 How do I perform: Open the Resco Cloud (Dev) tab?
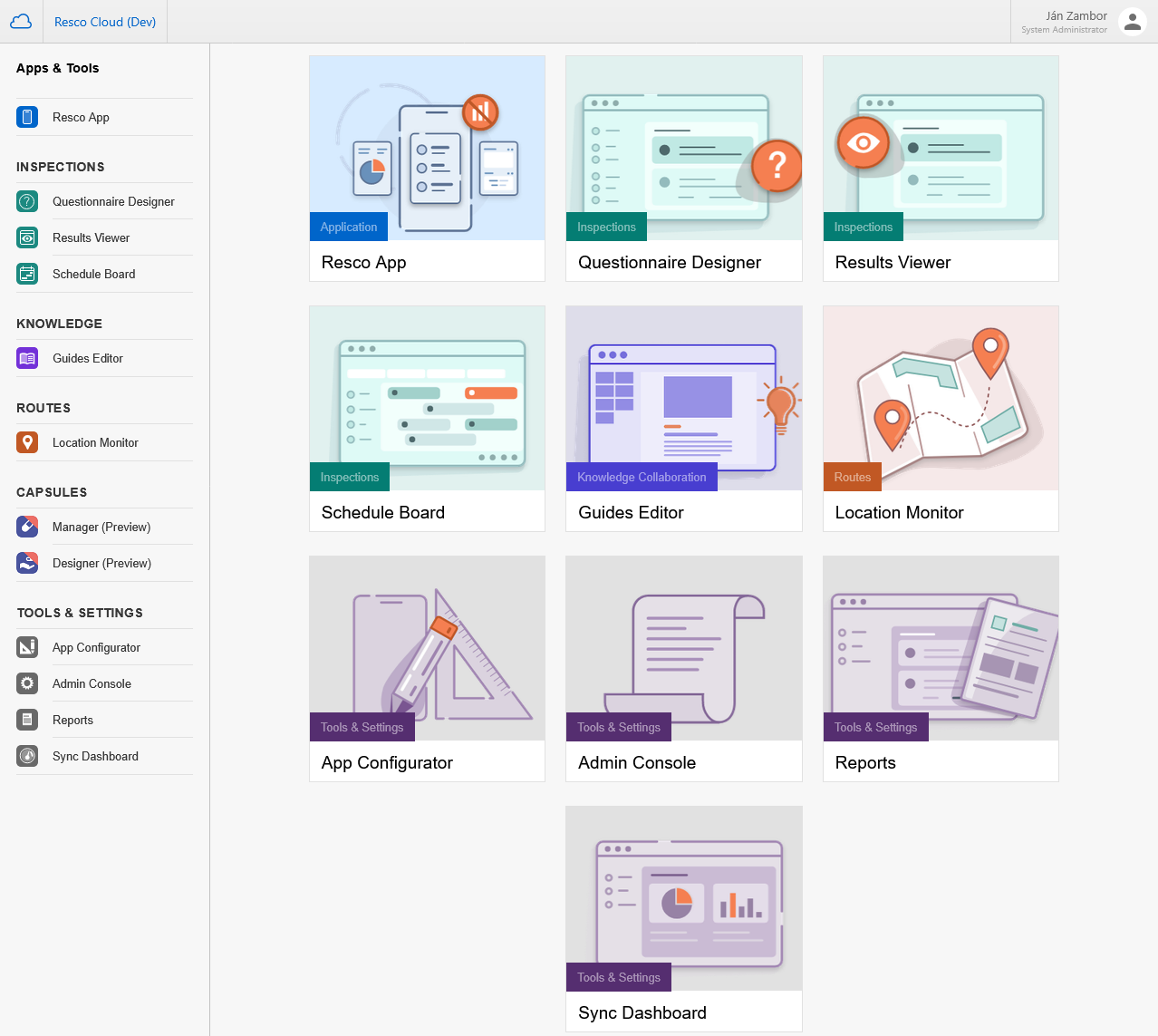(x=105, y=22)
